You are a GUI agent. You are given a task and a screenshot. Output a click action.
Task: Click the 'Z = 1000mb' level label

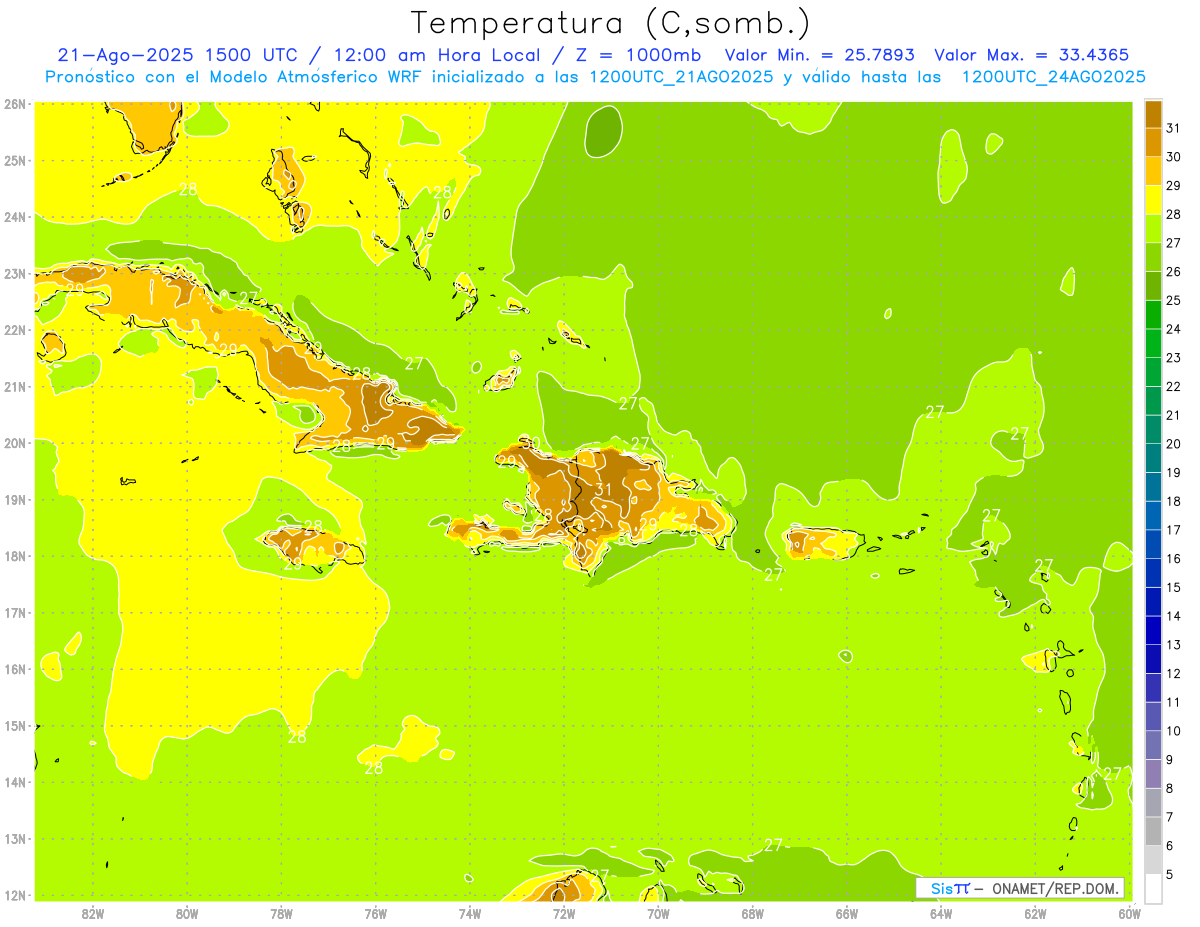[x=638, y=55]
